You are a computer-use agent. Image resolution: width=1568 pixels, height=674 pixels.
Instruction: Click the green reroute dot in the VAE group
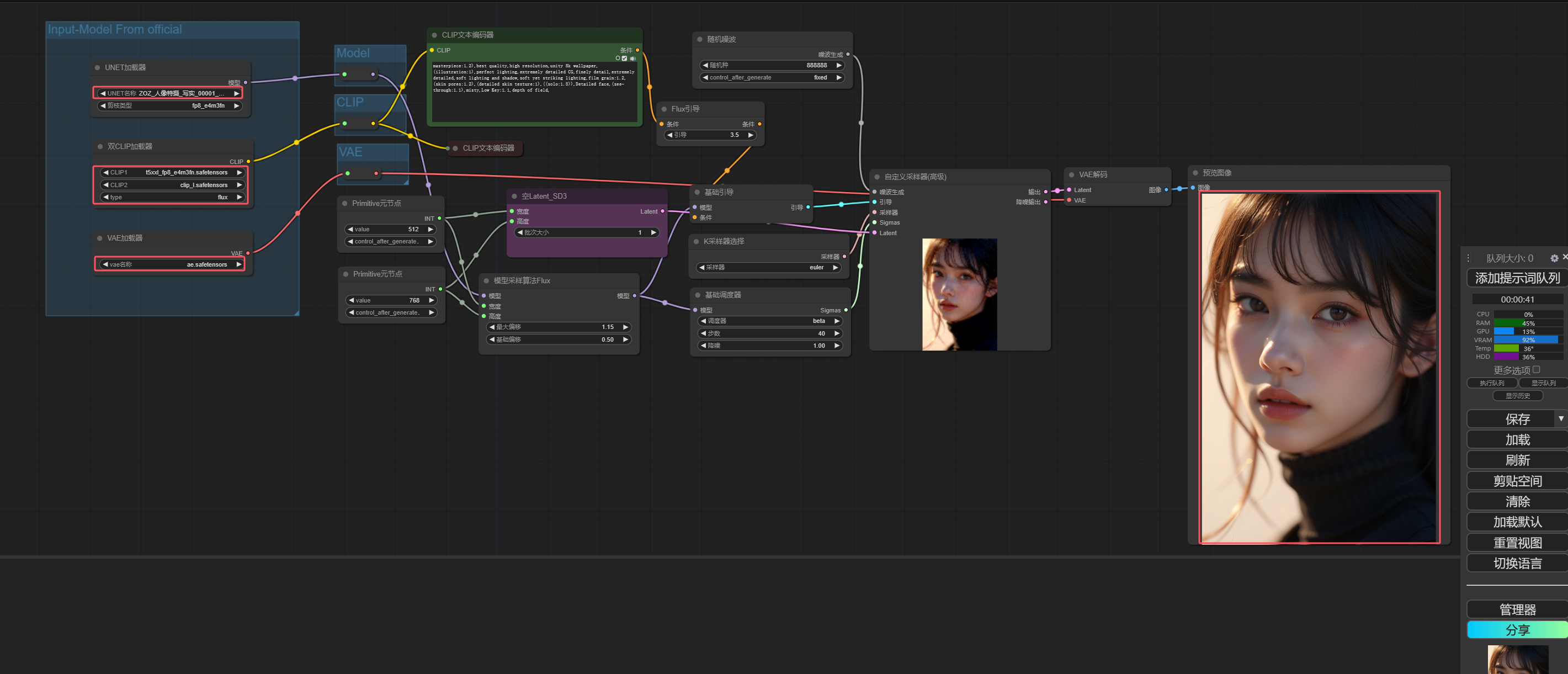click(348, 173)
